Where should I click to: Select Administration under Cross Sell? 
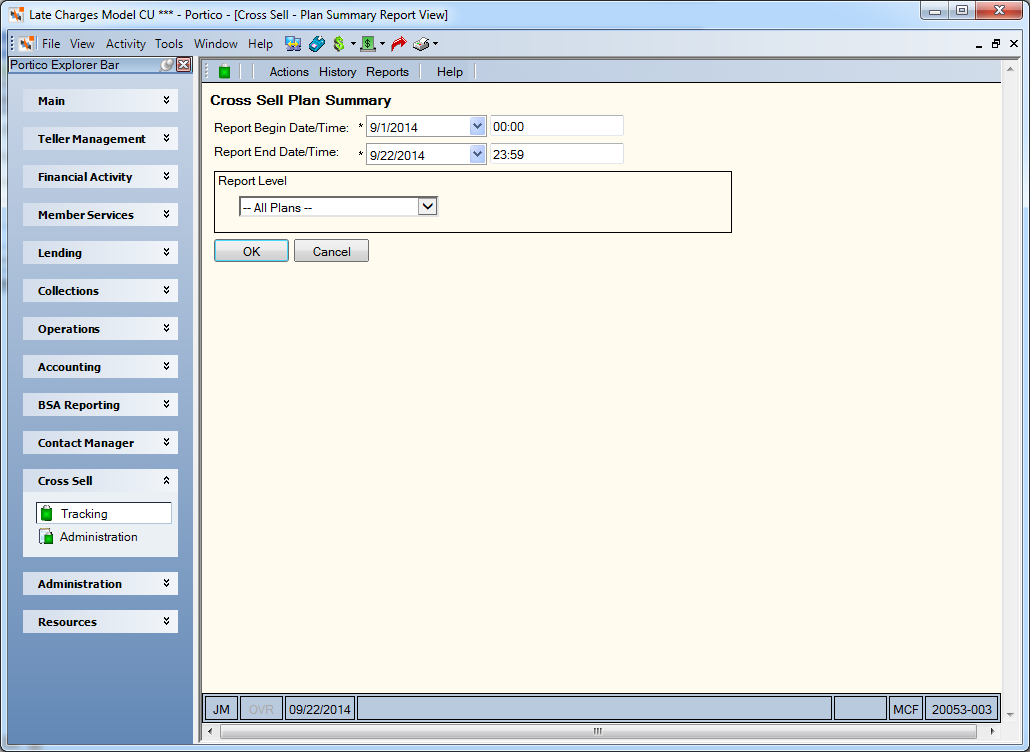click(99, 537)
